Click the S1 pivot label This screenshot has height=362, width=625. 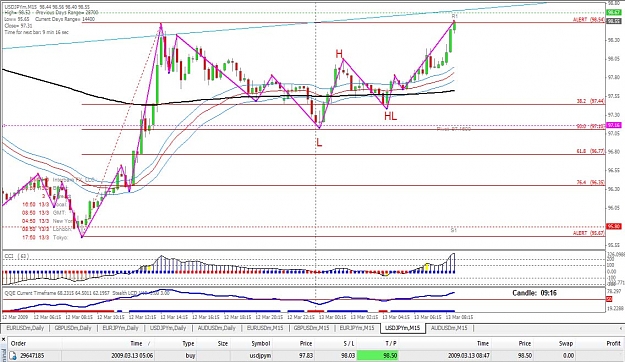454,230
